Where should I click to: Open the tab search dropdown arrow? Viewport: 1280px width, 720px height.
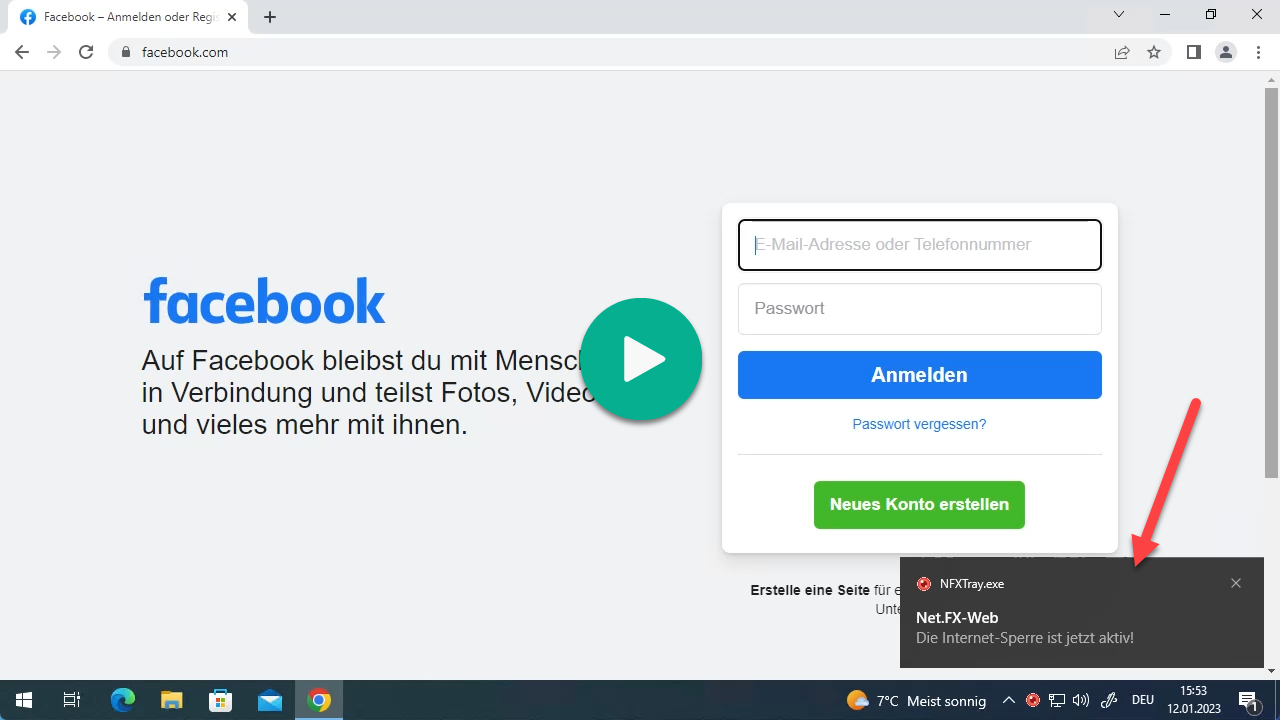point(1119,14)
